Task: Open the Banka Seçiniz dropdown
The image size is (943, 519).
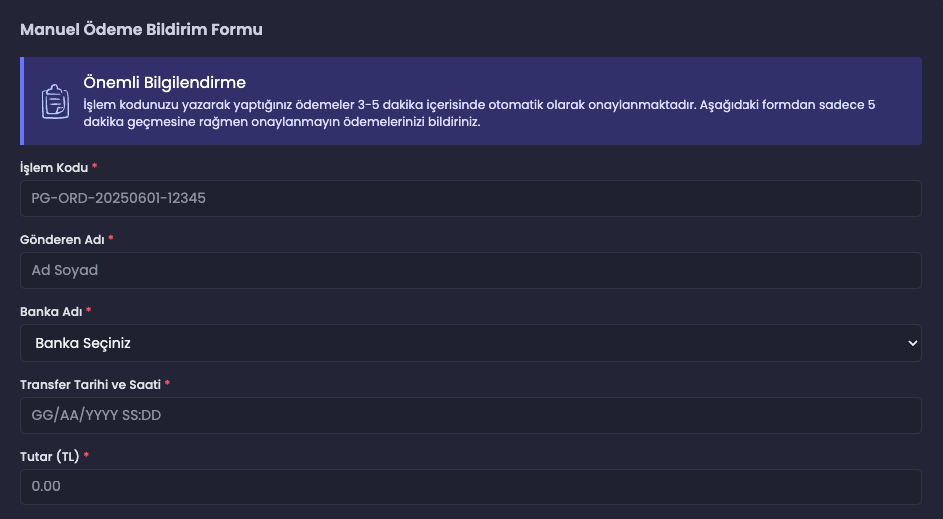Action: (471, 343)
